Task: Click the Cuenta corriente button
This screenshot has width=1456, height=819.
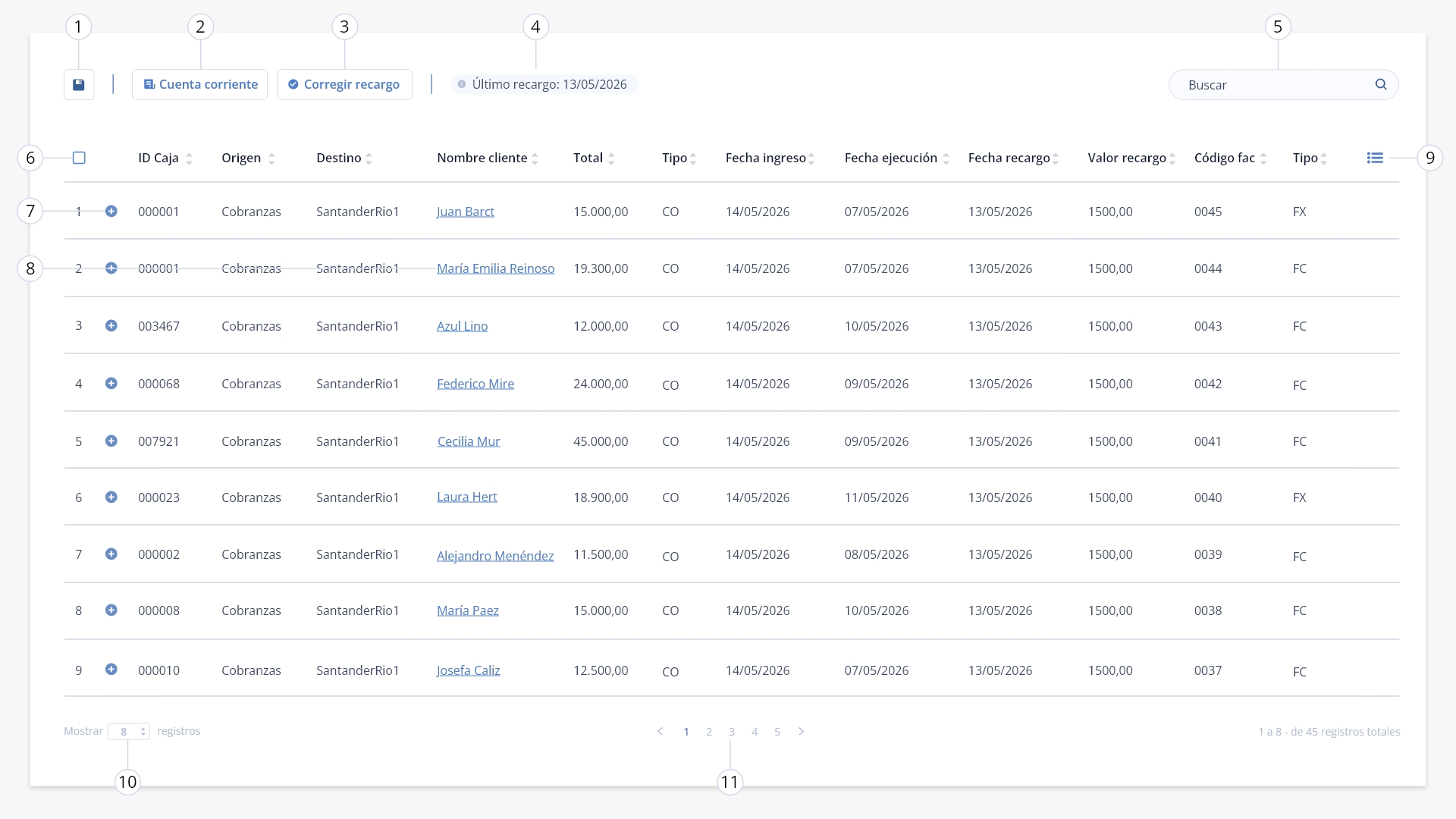Action: 200,84
